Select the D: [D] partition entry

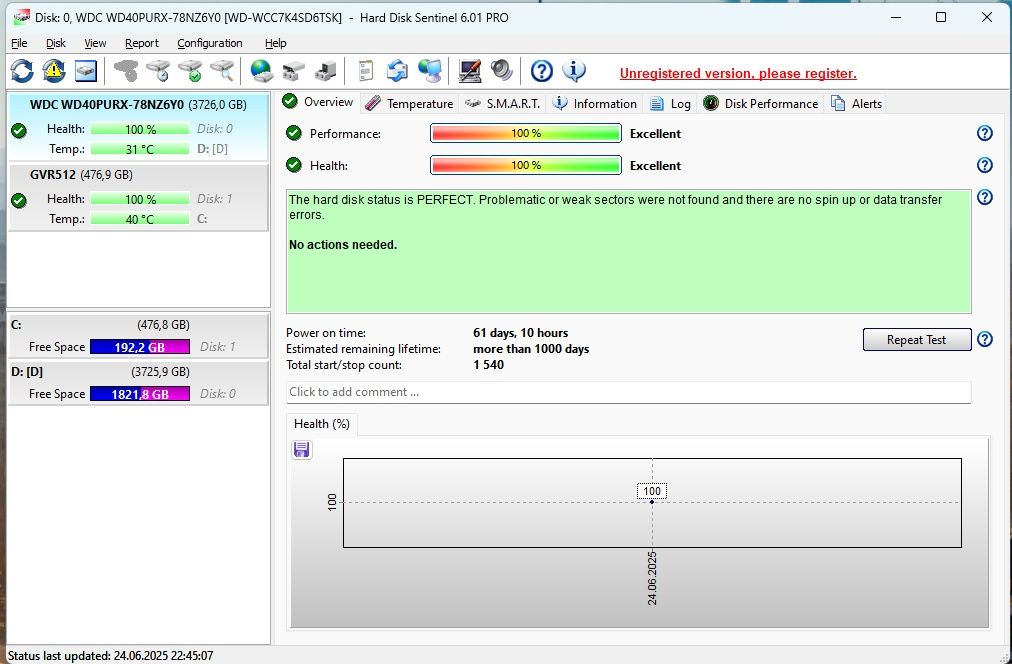[x=138, y=383]
